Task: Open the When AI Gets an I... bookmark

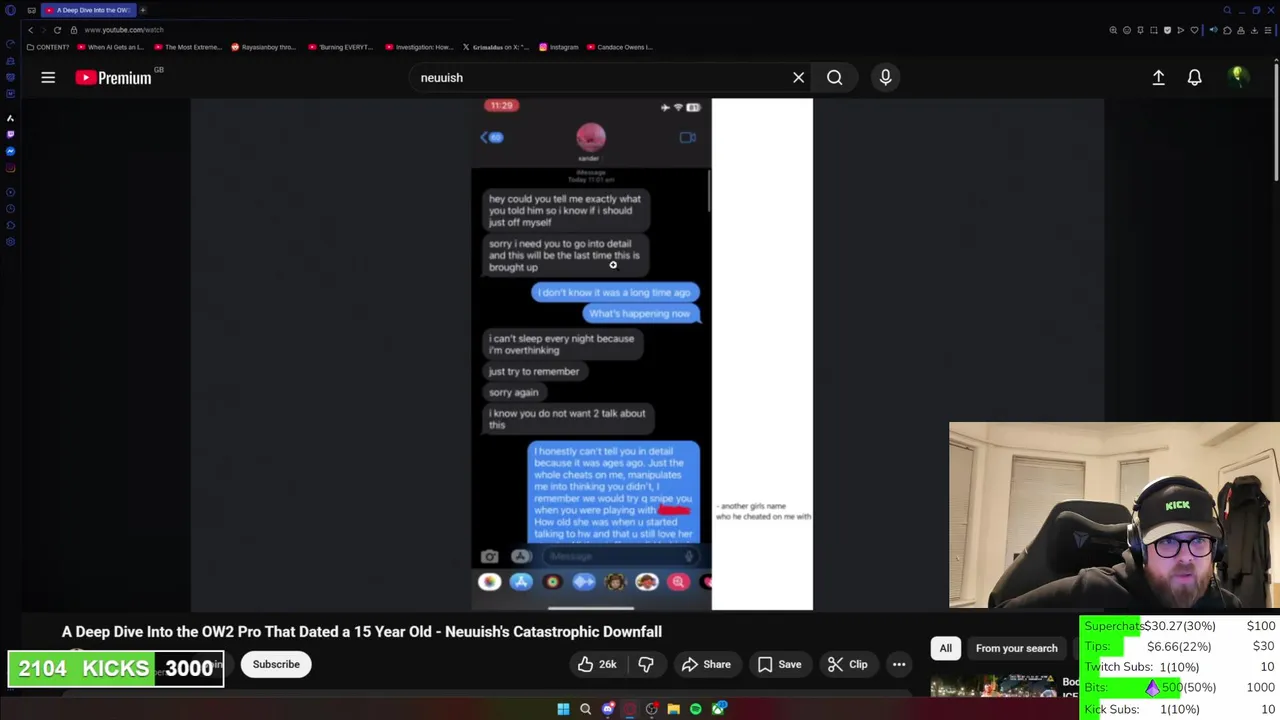Action: tap(111, 47)
